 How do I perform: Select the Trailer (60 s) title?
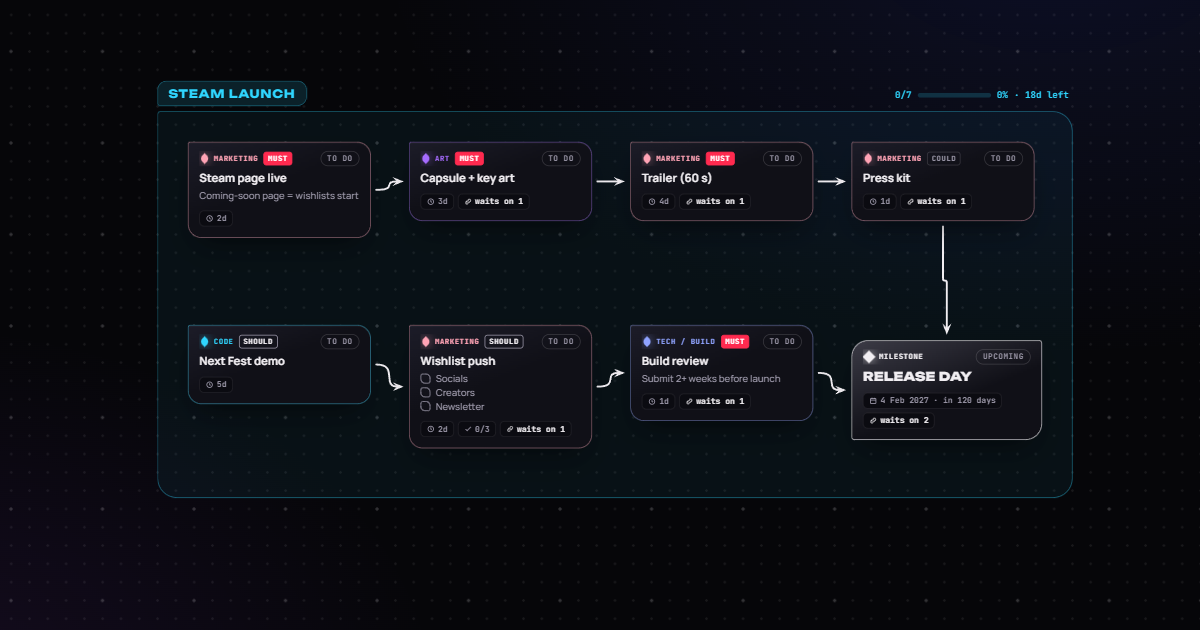(677, 178)
